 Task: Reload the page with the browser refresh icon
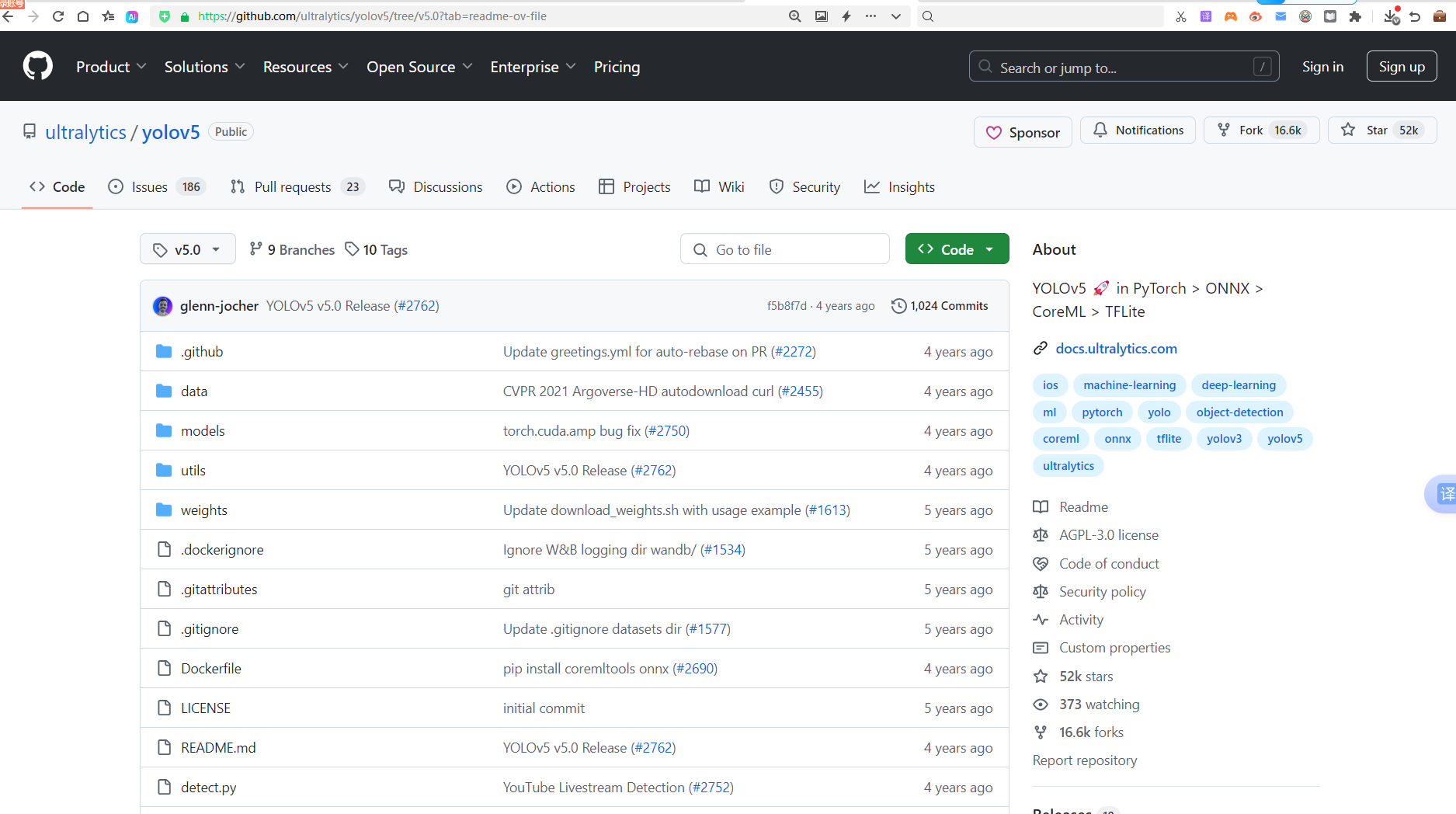pos(58,16)
